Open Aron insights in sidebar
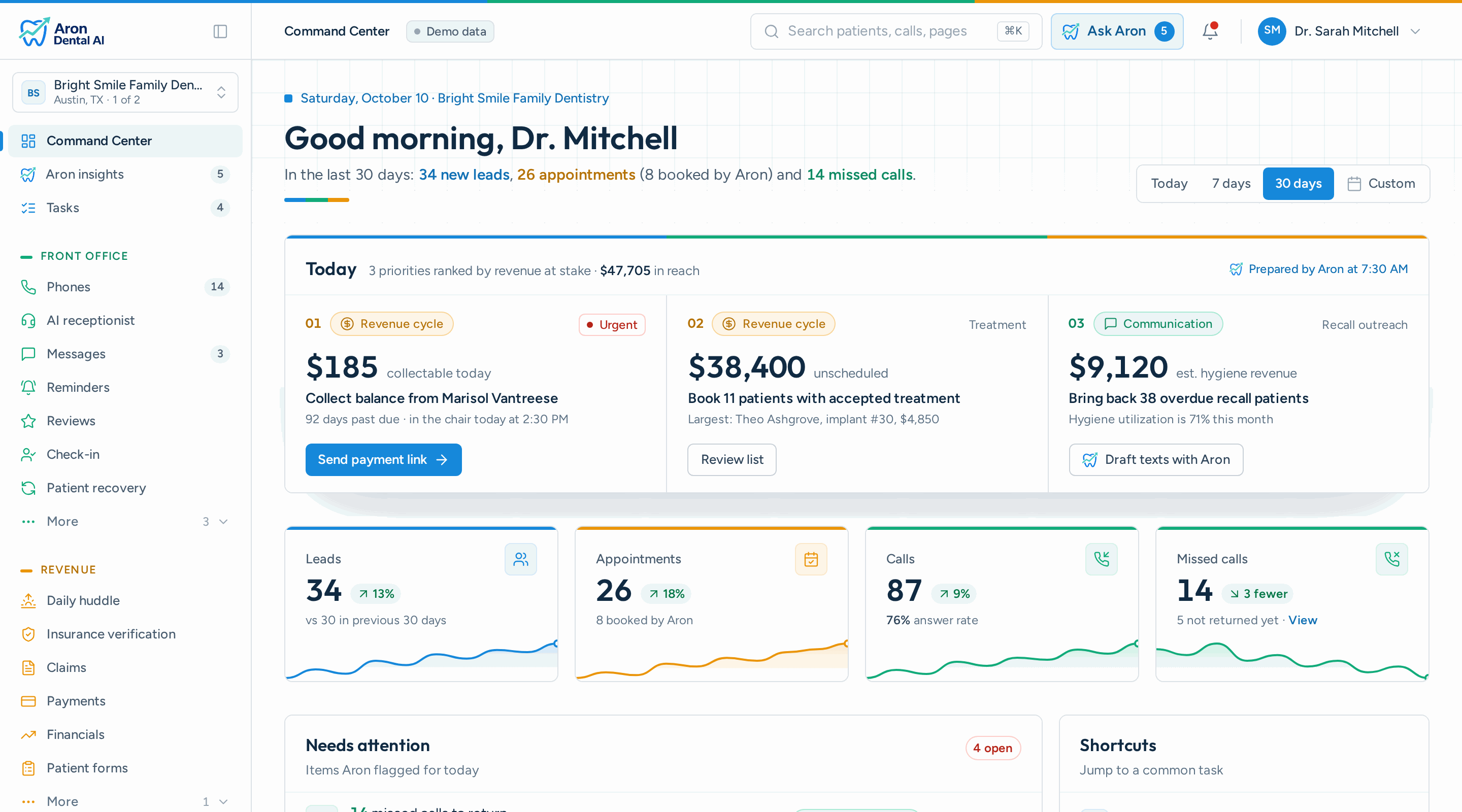1462x812 pixels. (x=125, y=174)
